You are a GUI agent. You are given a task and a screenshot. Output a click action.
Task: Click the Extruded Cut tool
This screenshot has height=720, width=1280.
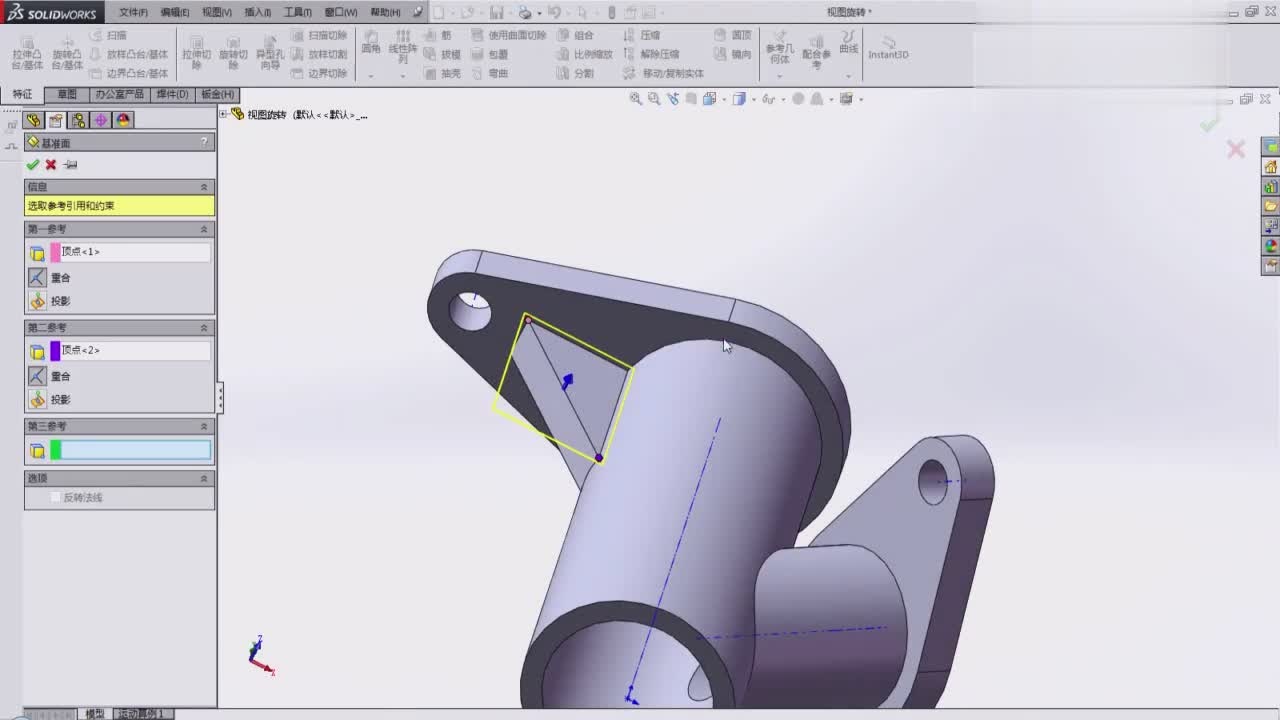196,52
